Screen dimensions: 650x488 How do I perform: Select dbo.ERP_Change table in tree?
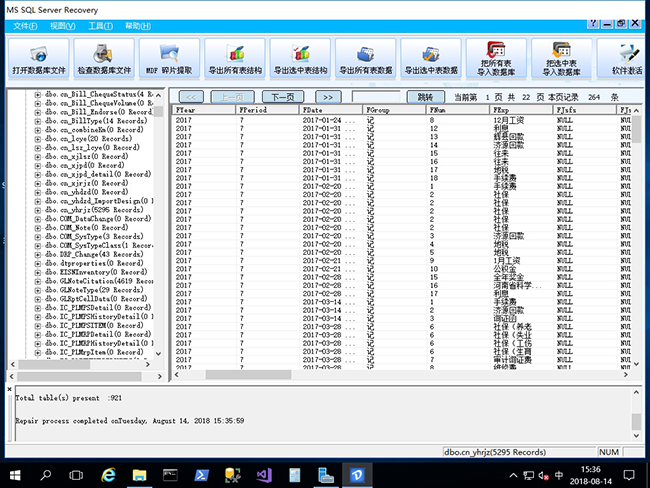pos(88,254)
